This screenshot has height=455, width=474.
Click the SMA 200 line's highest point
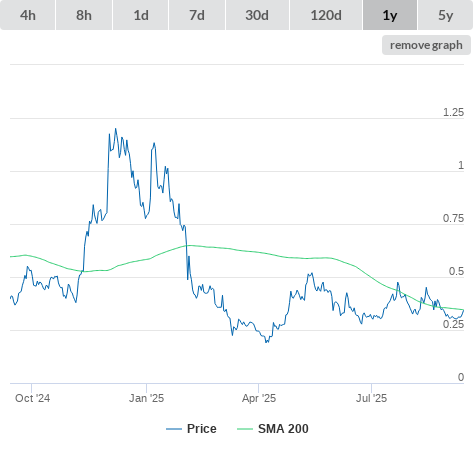tap(188, 245)
